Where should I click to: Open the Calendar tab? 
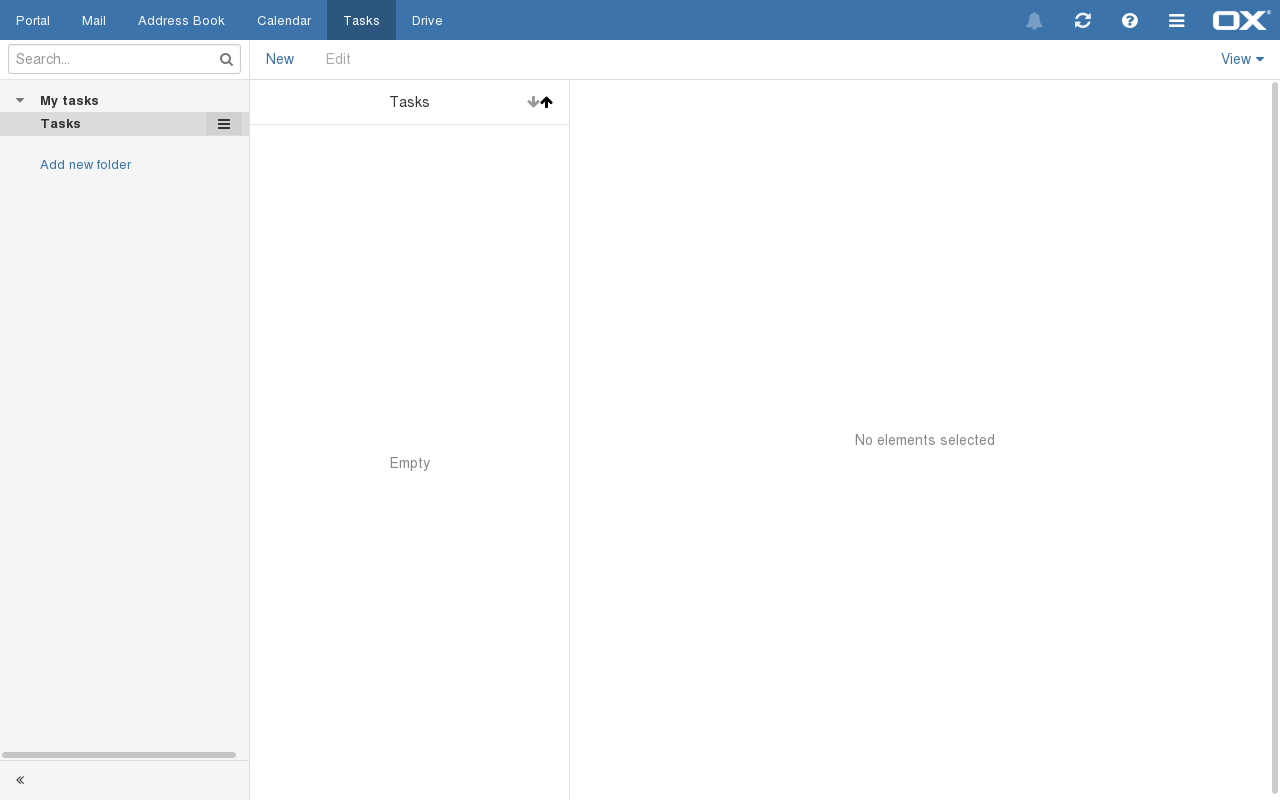tap(284, 20)
